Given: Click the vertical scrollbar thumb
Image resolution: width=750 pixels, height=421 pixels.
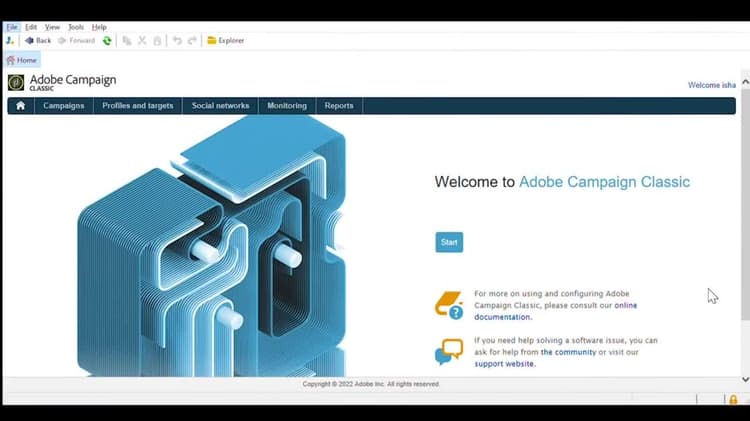Looking at the screenshot, I should [x=745, y=203].
